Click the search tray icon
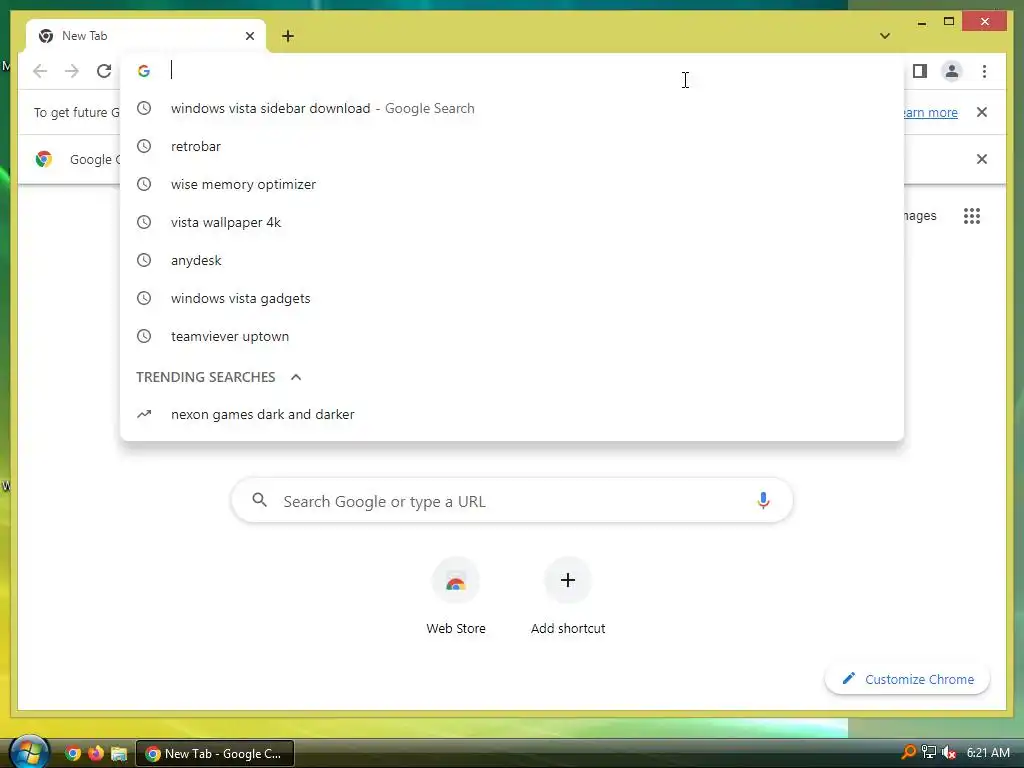Screen dimensions: 1024x768 tap(908, 752)
